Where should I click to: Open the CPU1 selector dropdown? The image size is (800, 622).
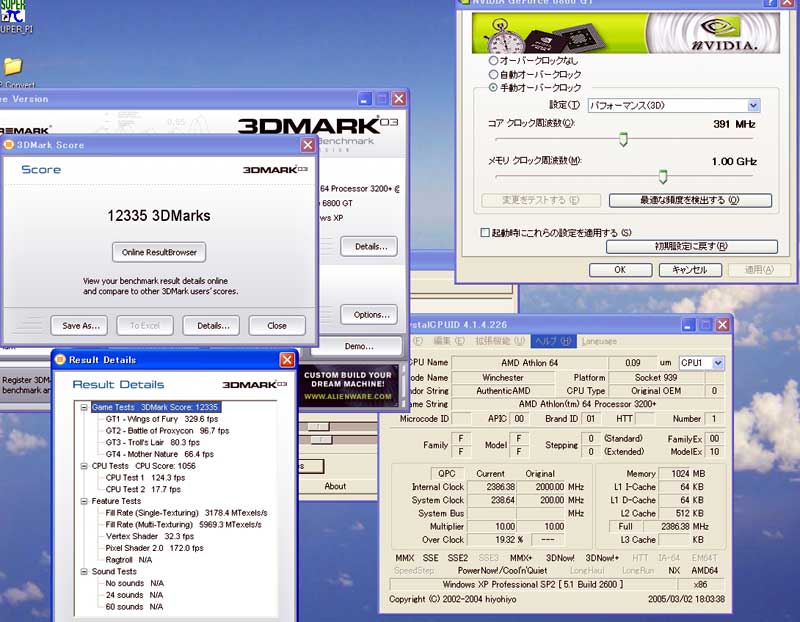pyautogui.click(x=702, y=363)
